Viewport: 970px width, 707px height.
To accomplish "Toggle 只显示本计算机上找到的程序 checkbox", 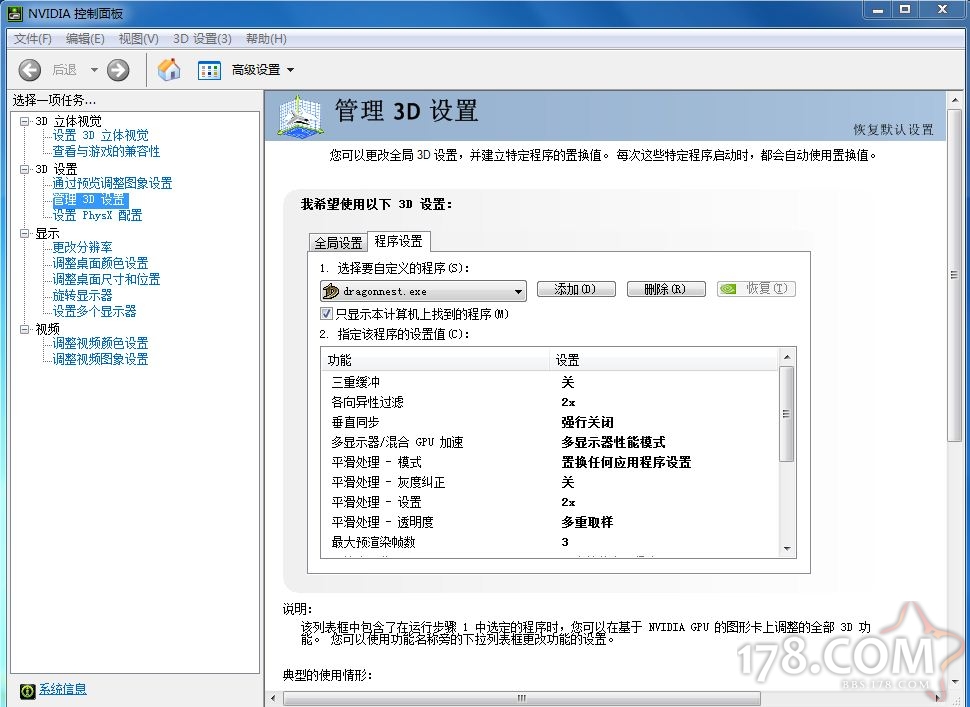I will 326,314.
